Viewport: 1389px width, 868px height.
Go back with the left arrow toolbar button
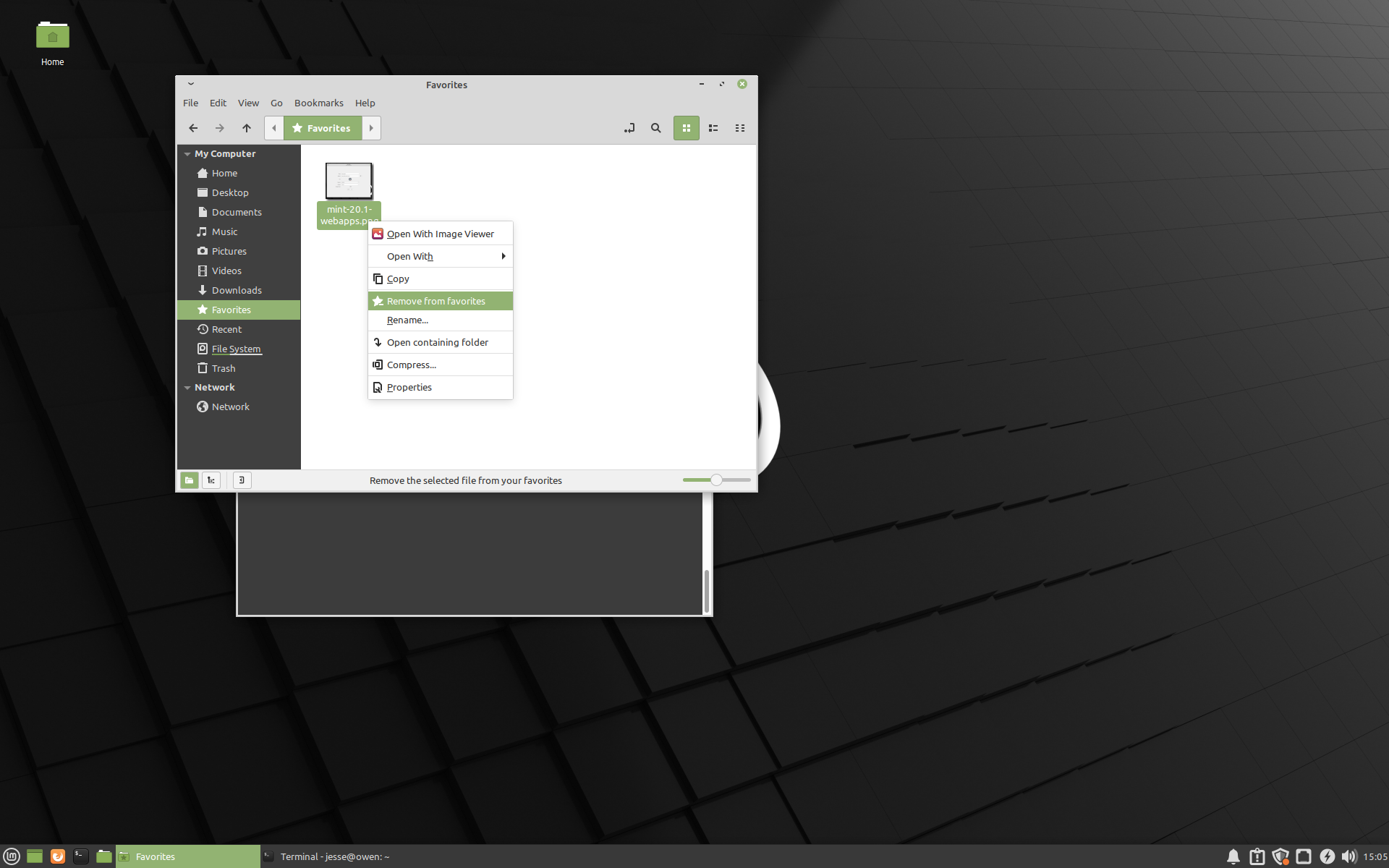pyautogui.click(x=193, y=128)
